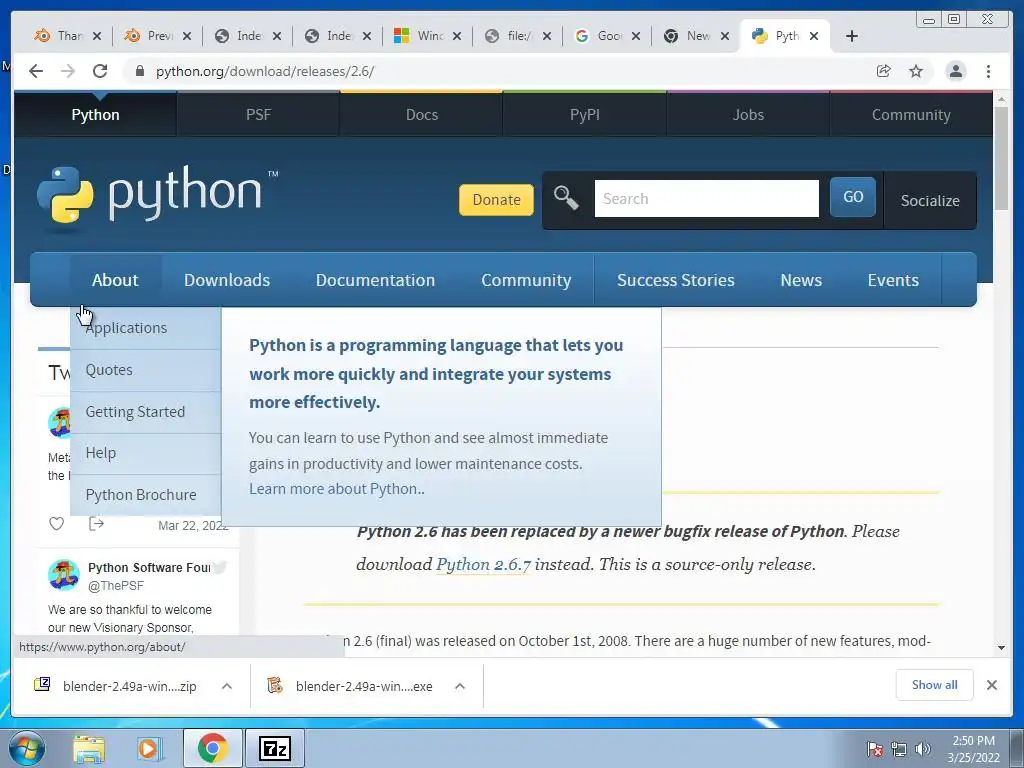The height and width of the screenshot is (768, 1024).
Task: Switch to the 'Prev' browser tab
Action: [157, 36]
